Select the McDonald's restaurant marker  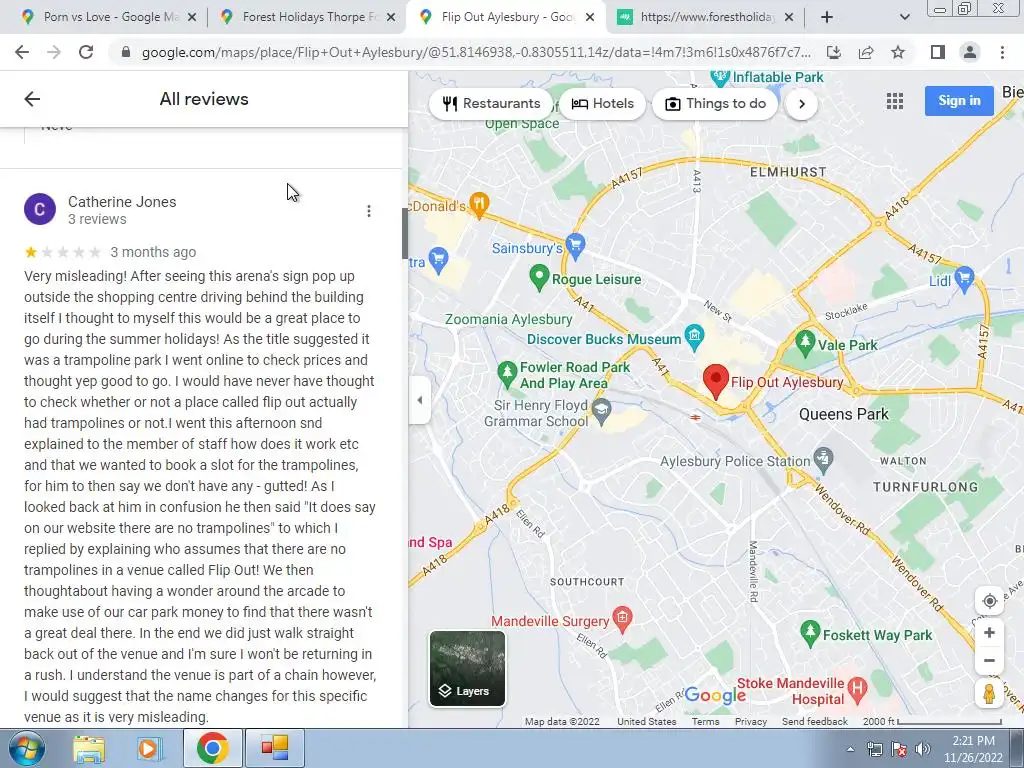pos(479,204)
